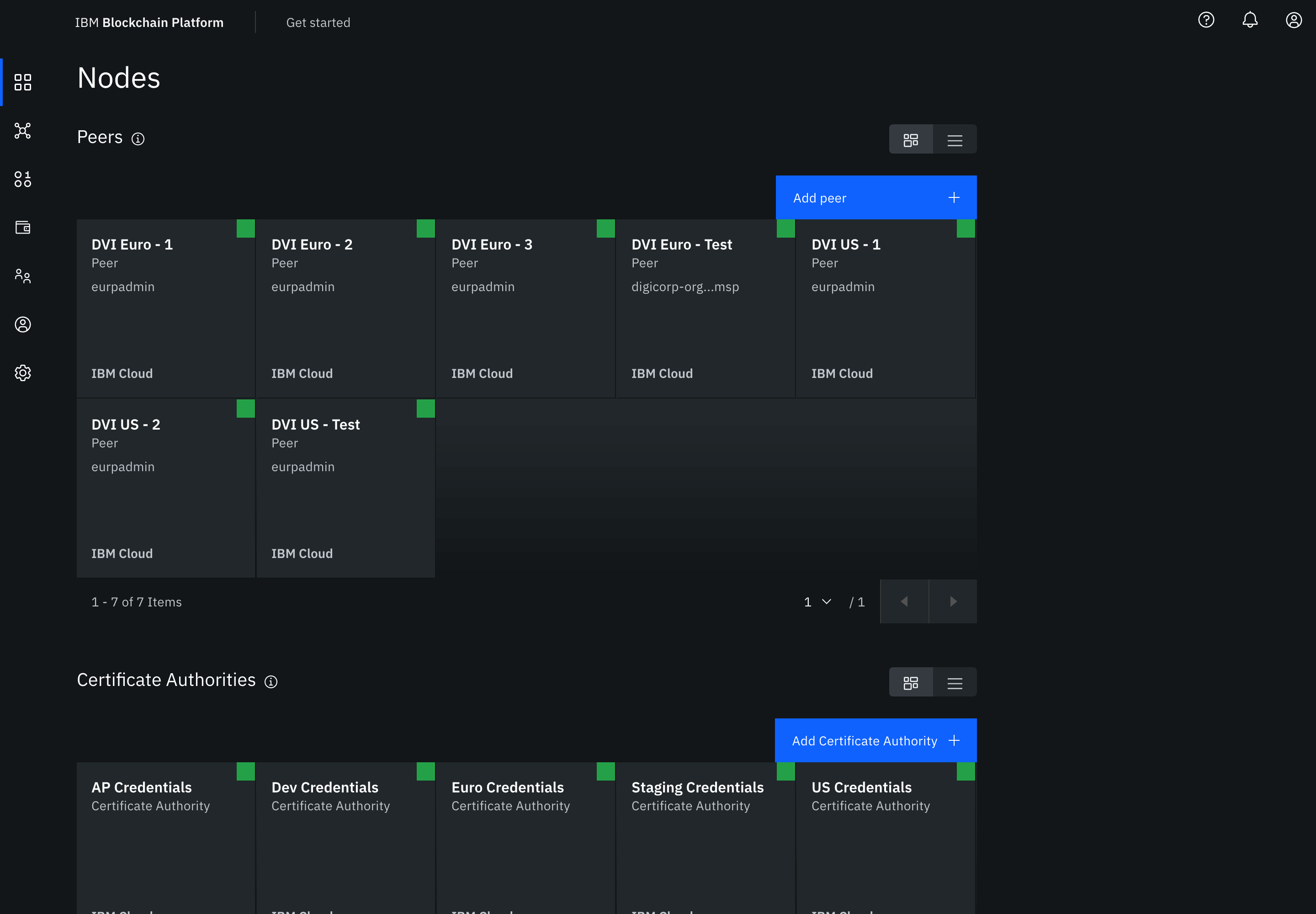Click 'IBM Cloud' label on DVI Euro - 3

coord(482,373)
